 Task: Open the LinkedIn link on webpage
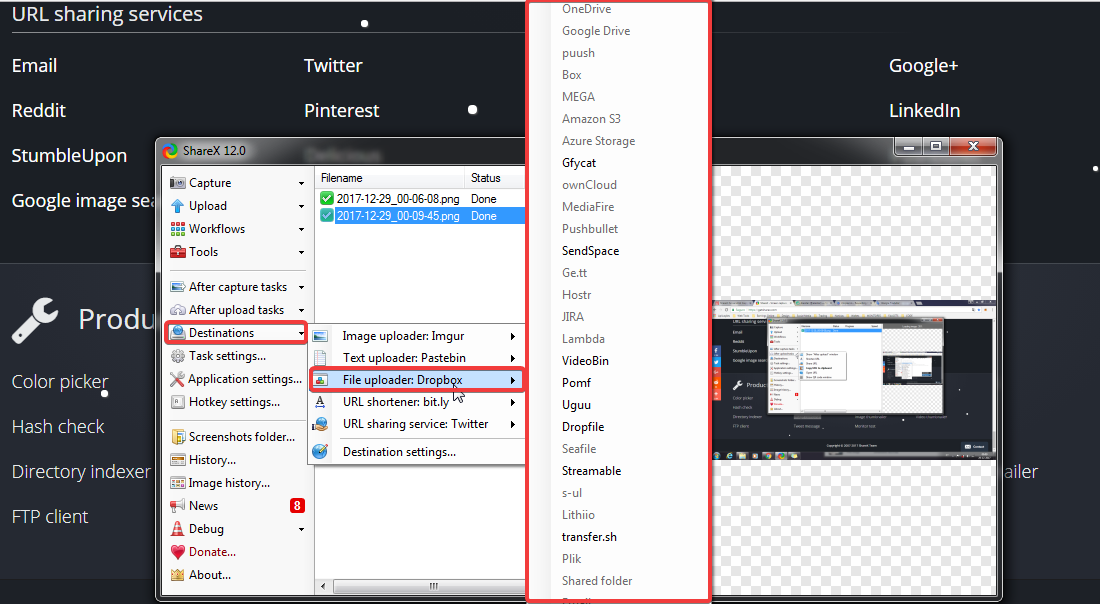pos(925,110)
